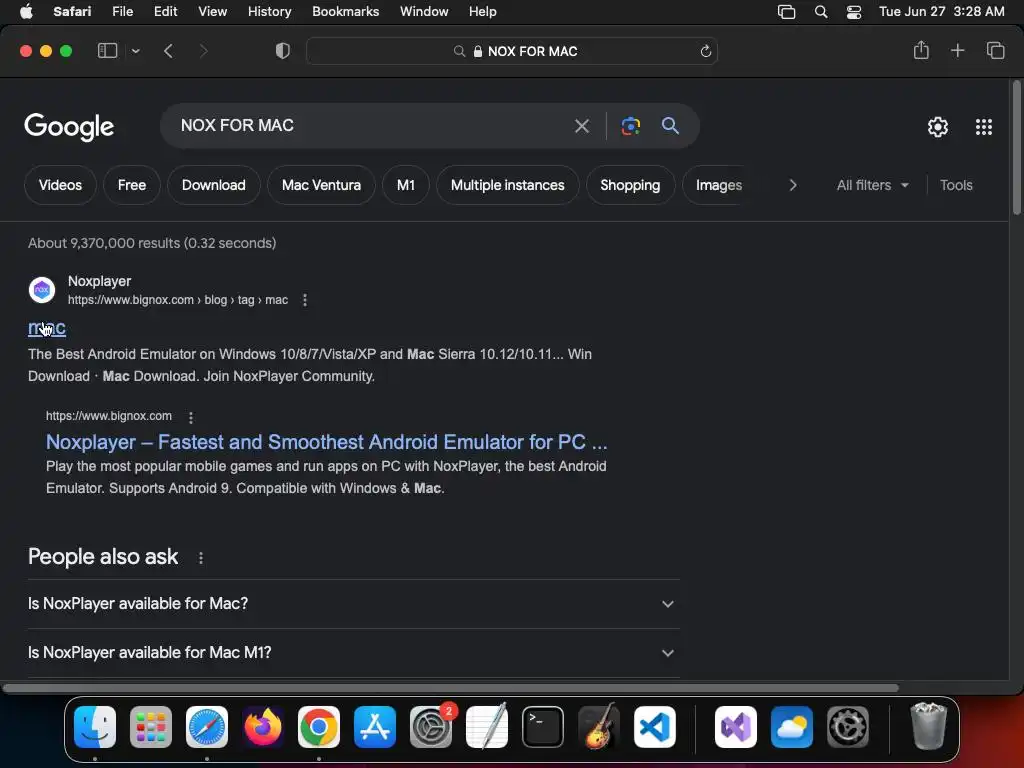Click the Safari address bar
1024x768 pixels.
[x=511, y=51]
